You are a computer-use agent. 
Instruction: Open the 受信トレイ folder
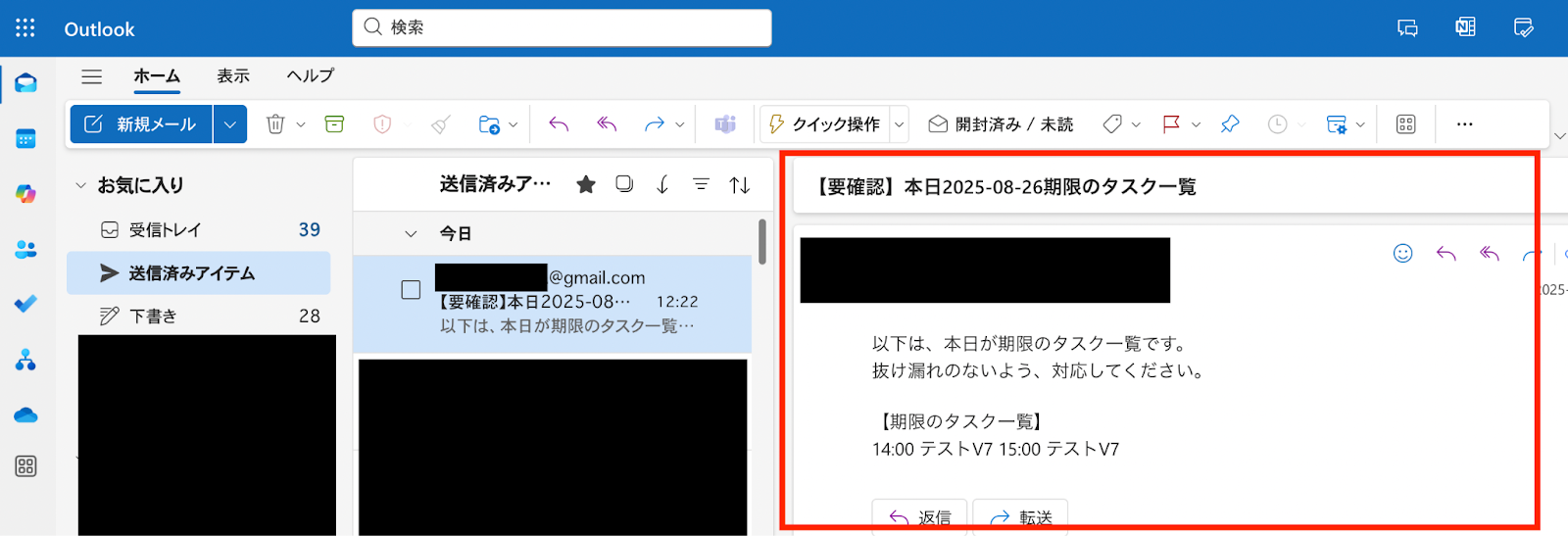[199, 229]
